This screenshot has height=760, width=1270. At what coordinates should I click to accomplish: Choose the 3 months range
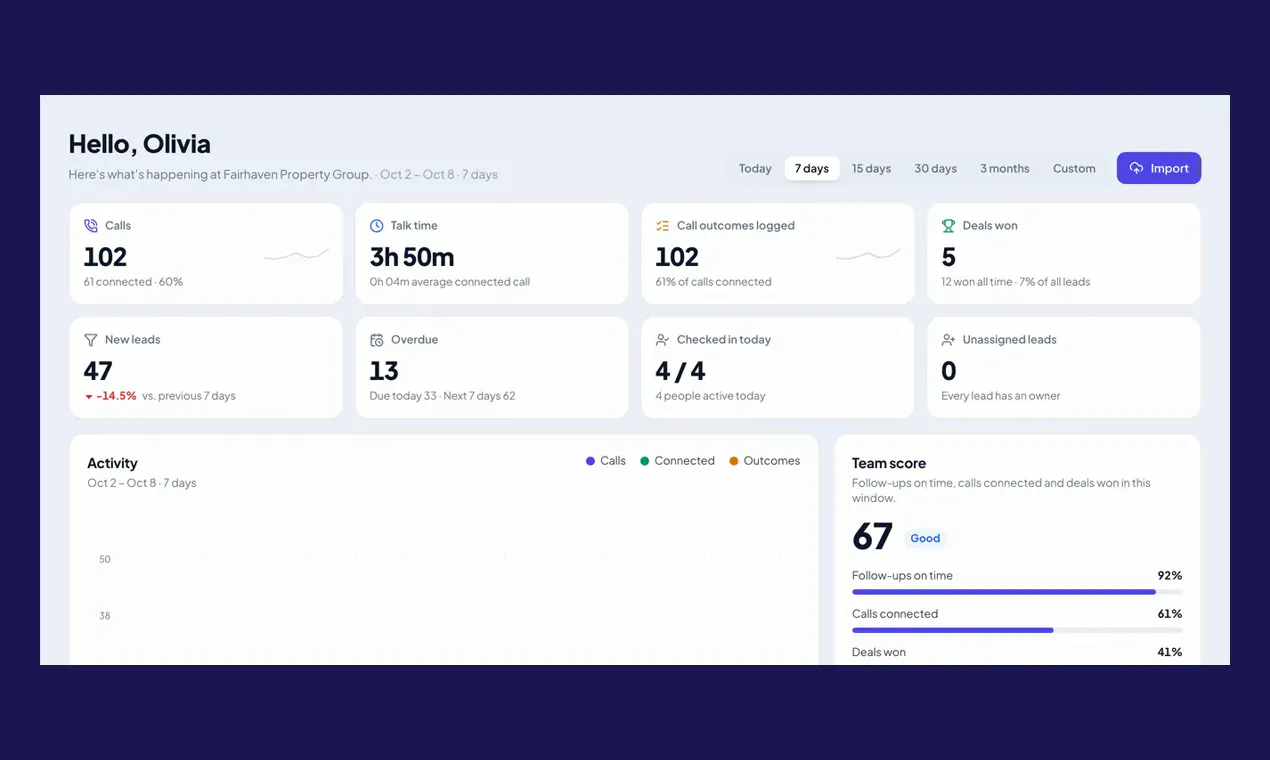click(1005, 168)
